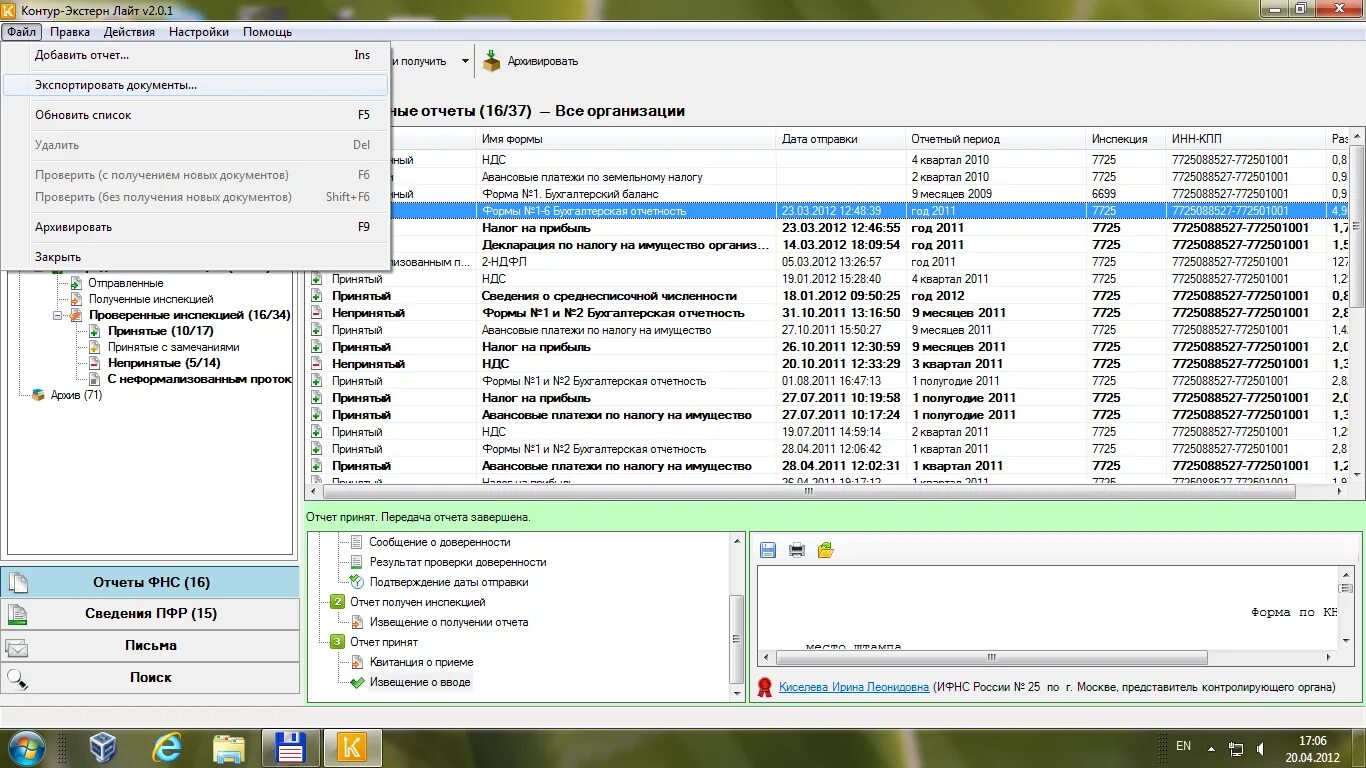Click the Принятые с замечаниями yellow document icon

click(x=95, y=347)
